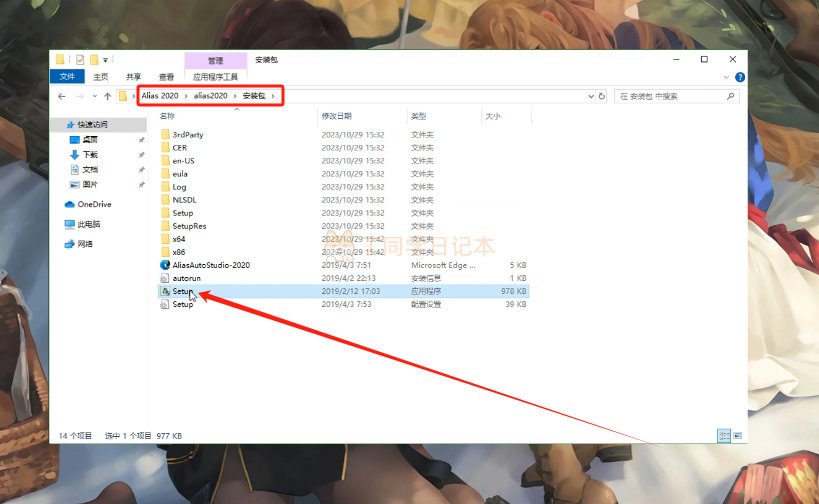Switch to the 查看 ribbon tab

[167, 77]
